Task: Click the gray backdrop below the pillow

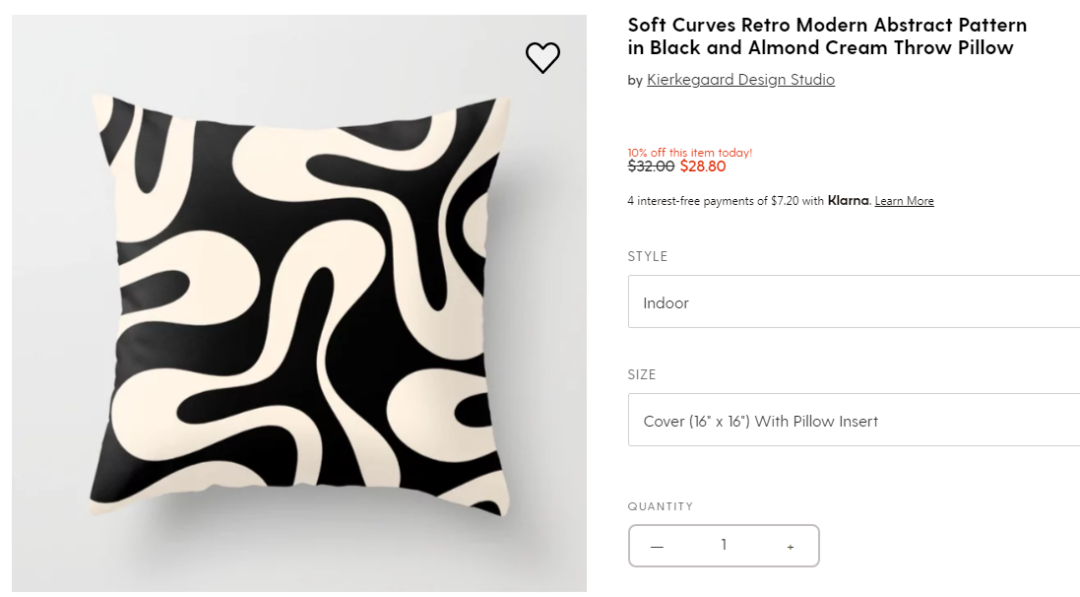Action: (300, 560)
